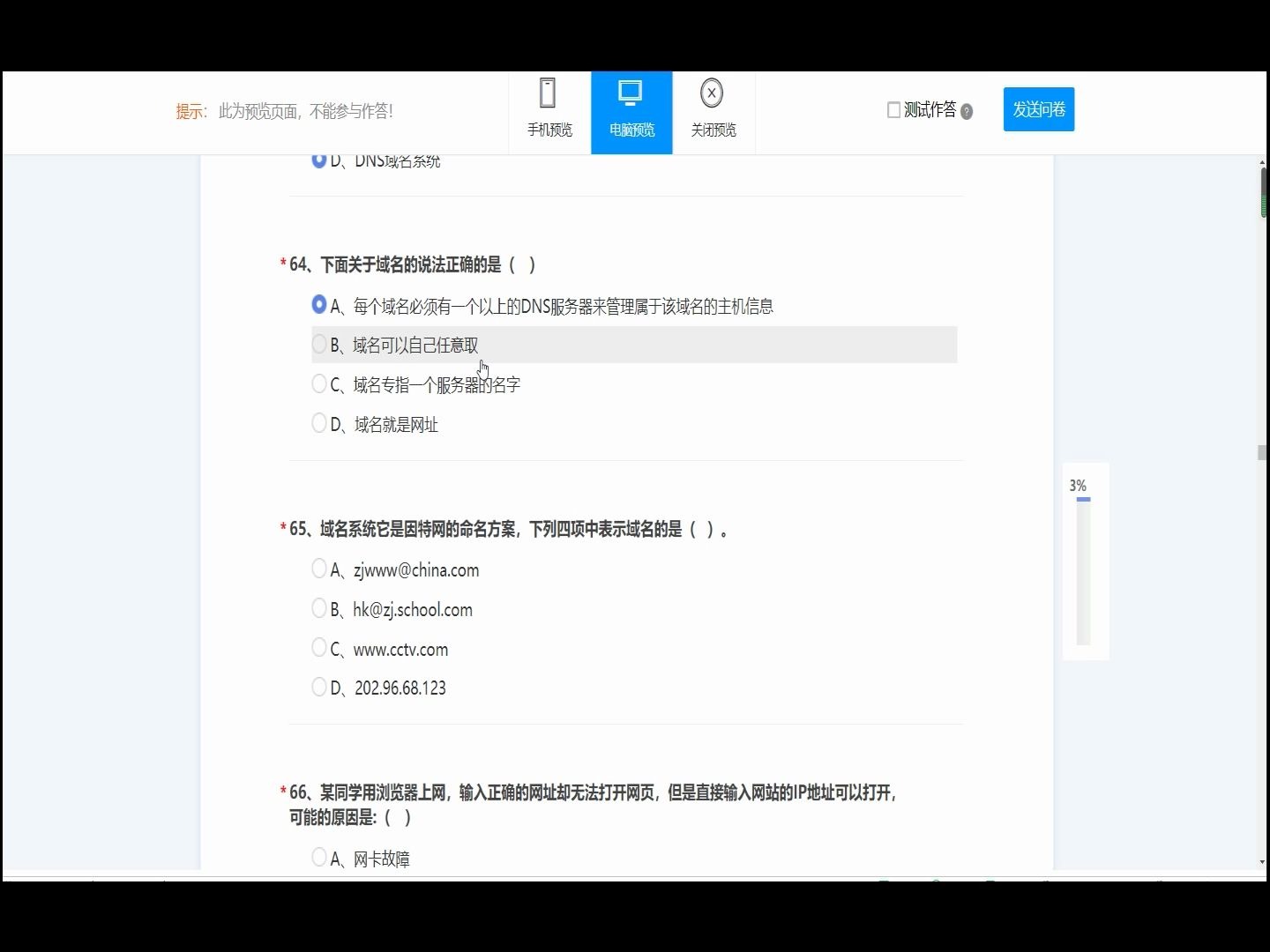This screenshot has height=952, width=1270.
Task: Select answer B hk@zj.school.com
Action: 319,608
